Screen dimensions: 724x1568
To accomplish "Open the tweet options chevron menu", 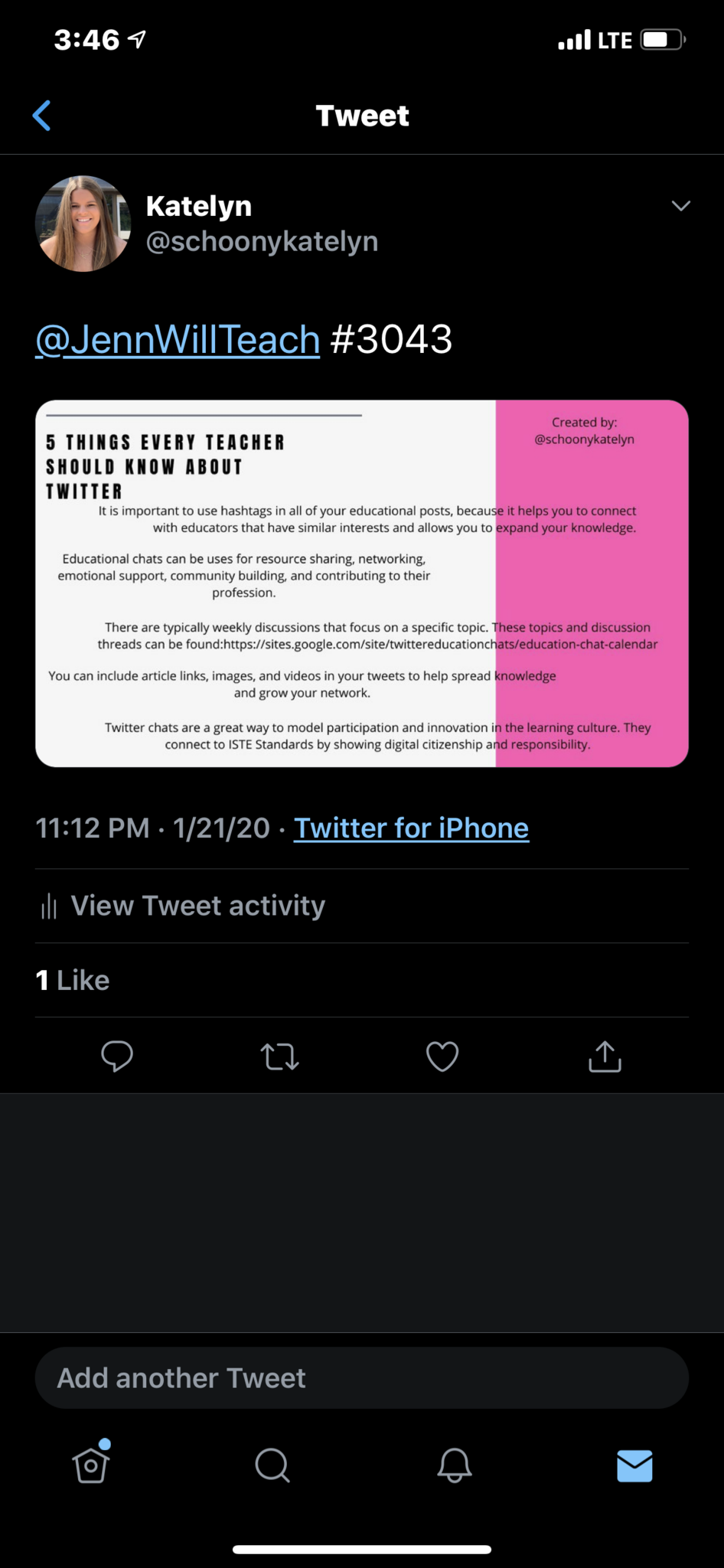I will (680, 206).
